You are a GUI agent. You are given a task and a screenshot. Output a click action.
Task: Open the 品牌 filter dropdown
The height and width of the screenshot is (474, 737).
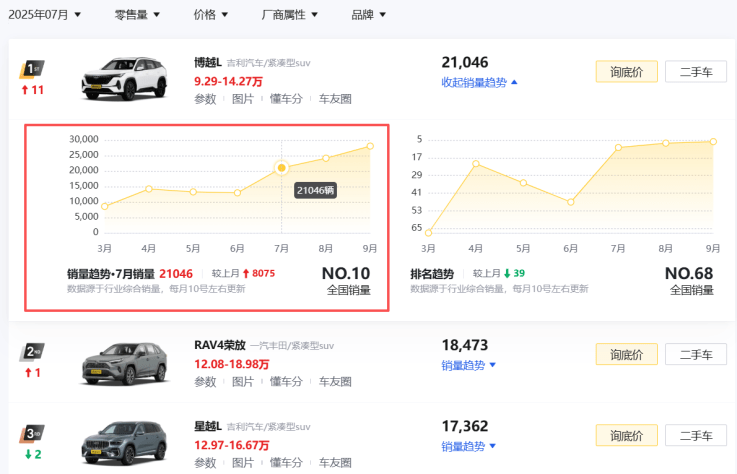368,15
